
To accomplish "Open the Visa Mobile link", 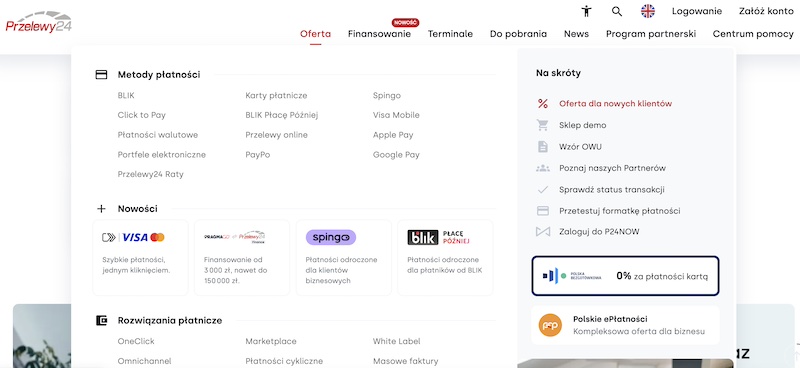I will point(396,115).
